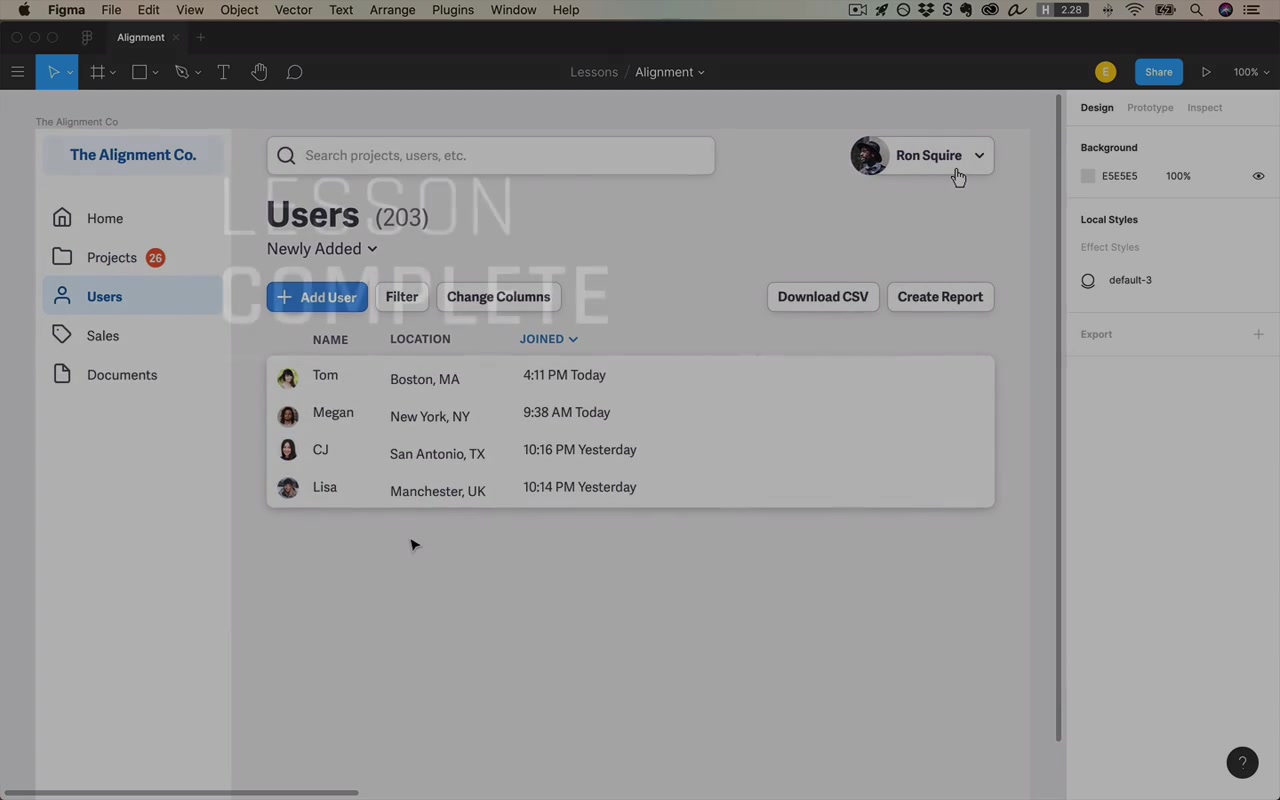Screen dimensions: 1280x800
Task: Click the Present play icon
Action: (1206, 72)
